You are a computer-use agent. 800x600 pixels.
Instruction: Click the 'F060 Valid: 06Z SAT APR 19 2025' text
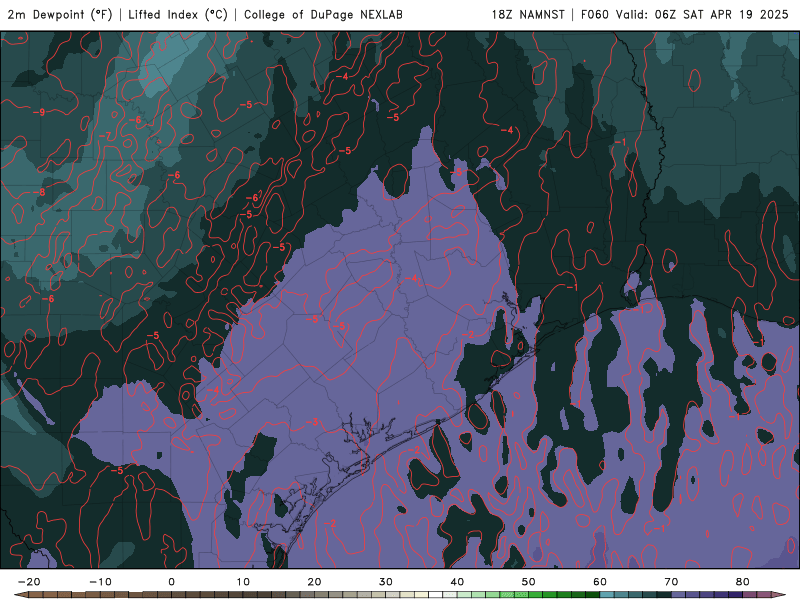(685, 15)
